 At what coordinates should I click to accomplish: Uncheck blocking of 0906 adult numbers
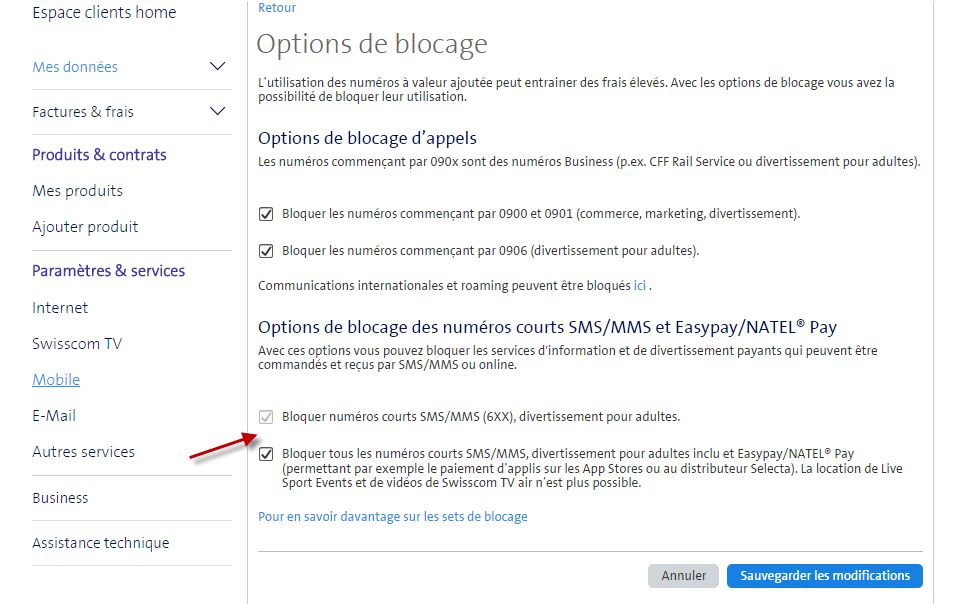tap(266, 251)
